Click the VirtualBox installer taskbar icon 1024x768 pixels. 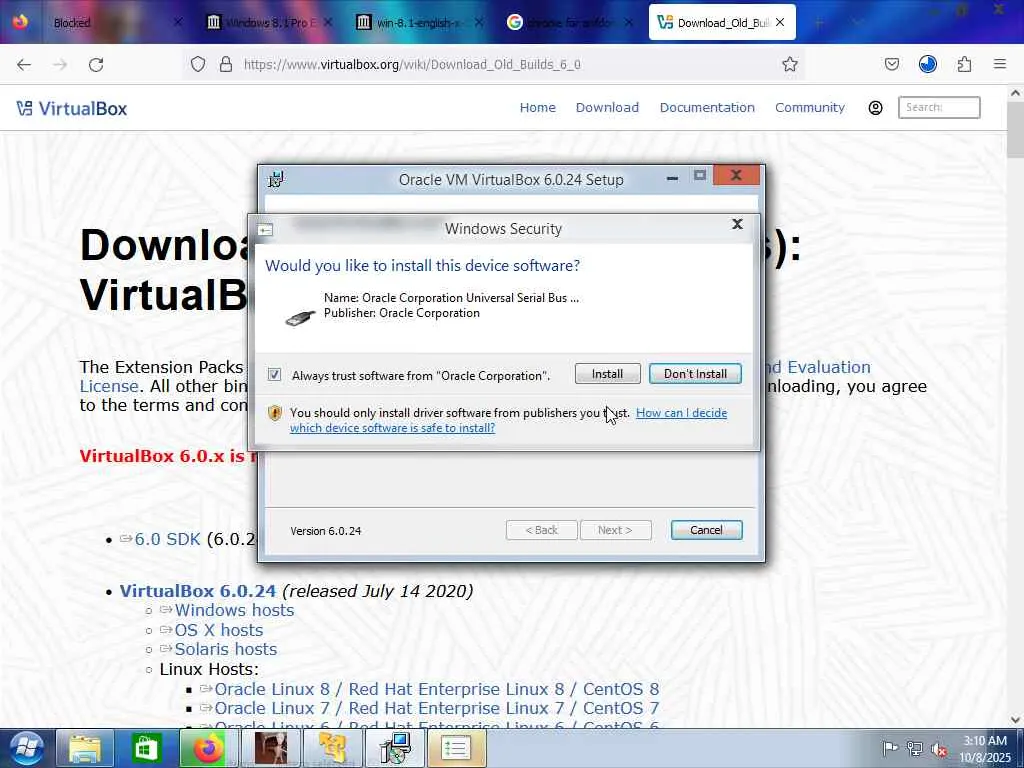click(x=394, y=748)
